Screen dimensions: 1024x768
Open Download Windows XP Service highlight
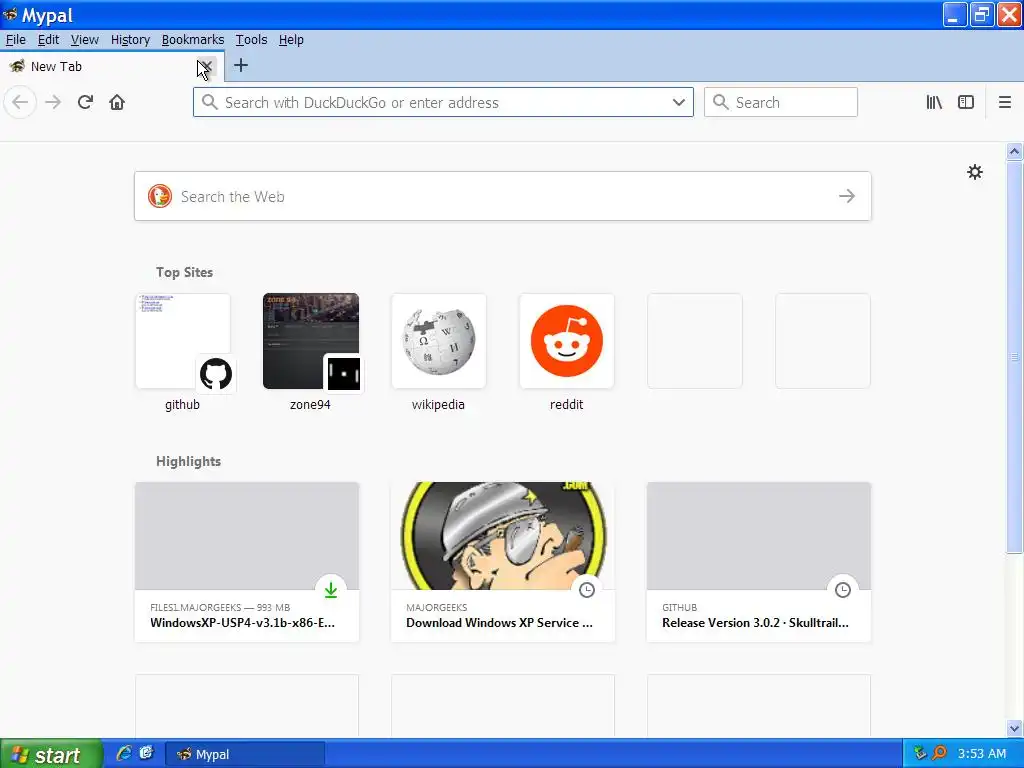point(503,562)
